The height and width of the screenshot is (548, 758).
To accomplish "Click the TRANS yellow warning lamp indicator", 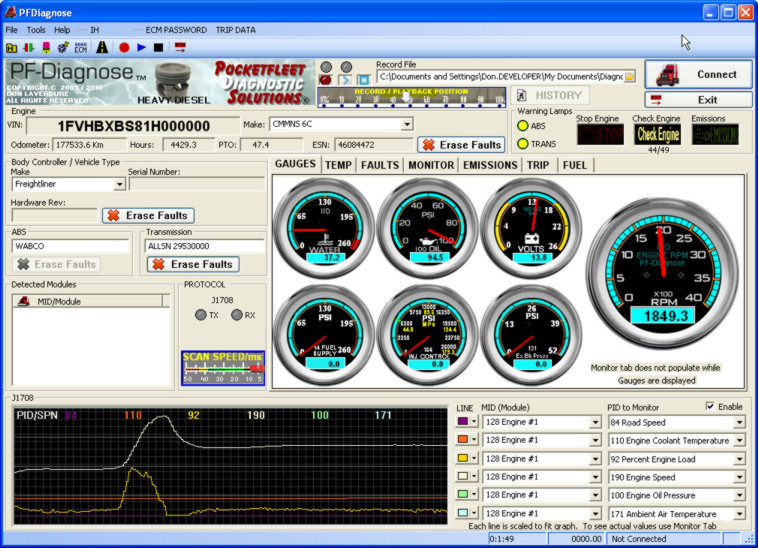I will [523, 144].
